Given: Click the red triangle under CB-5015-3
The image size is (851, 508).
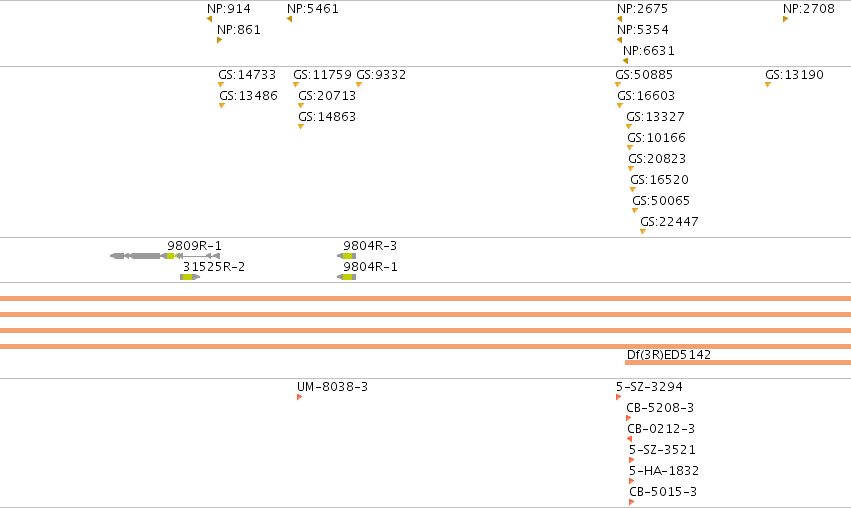Looking at the screenshot, I should click(x=631, y=502).
